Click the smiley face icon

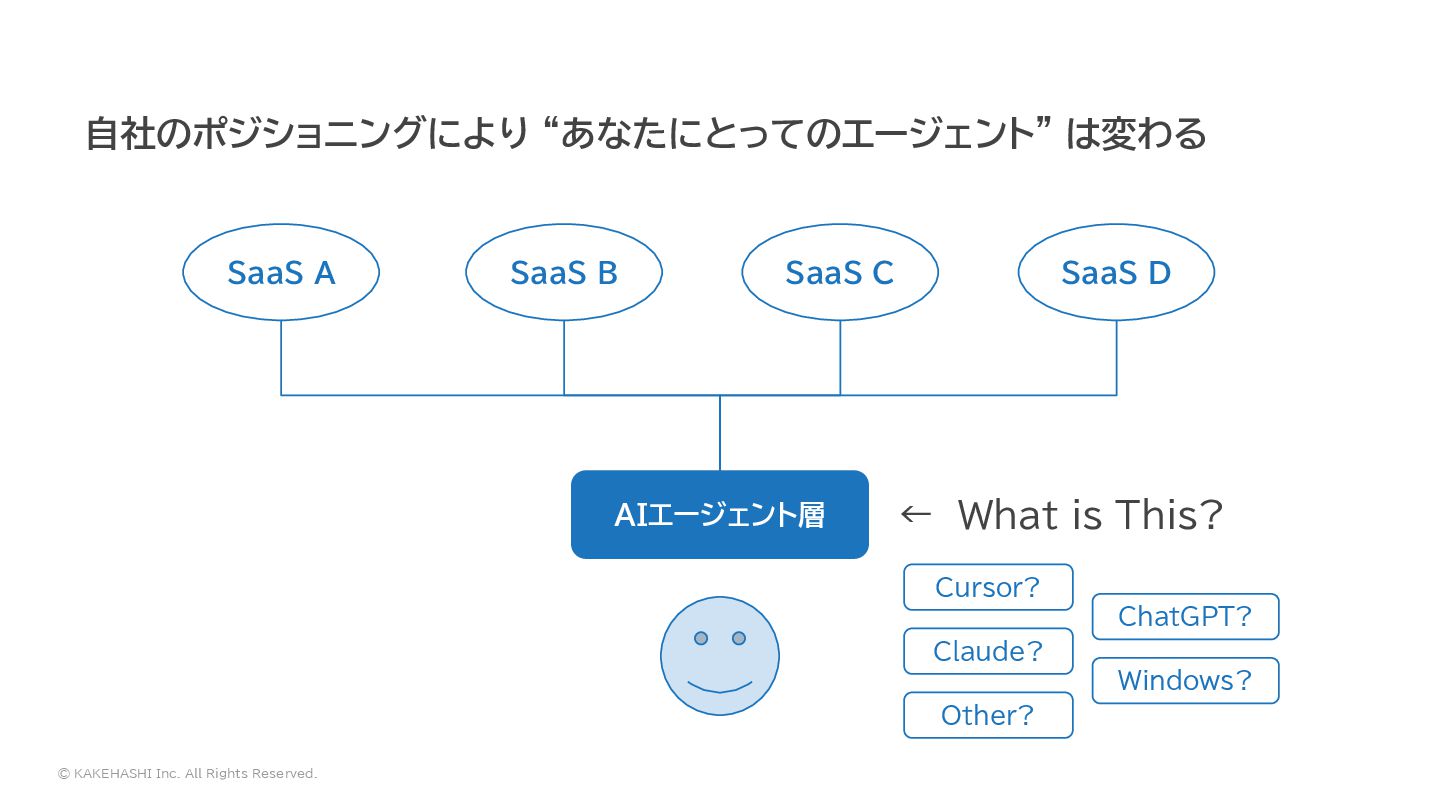[720, 656]
